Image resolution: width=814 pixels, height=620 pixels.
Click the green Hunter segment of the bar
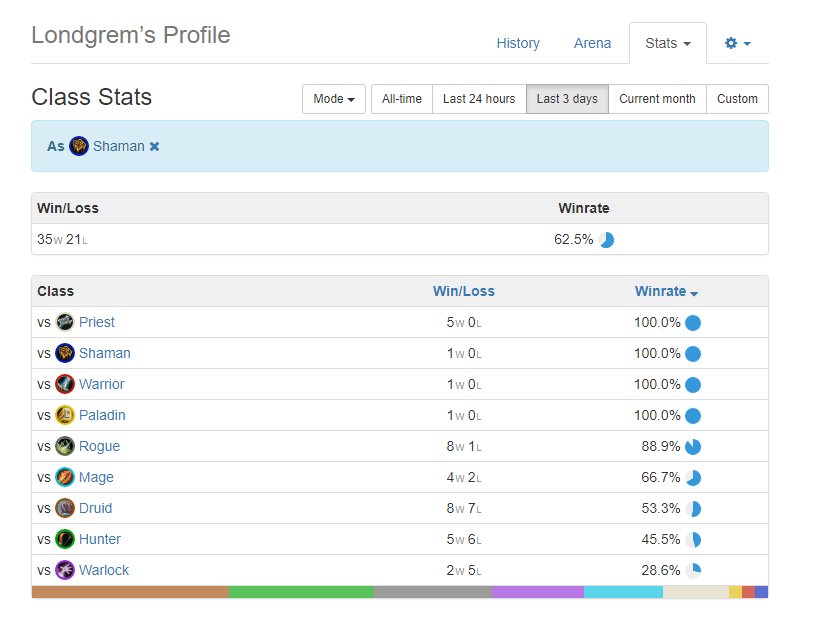[x=301, y=592]
